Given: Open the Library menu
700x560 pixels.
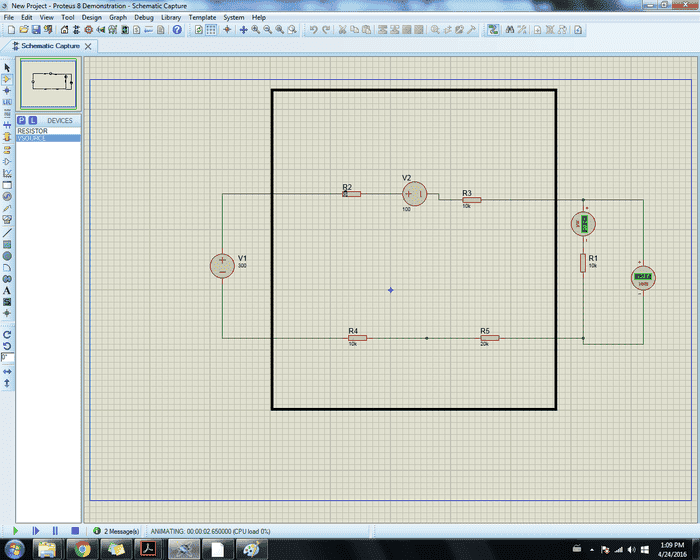Looking at the screenshot, I should tap(173, 17).
